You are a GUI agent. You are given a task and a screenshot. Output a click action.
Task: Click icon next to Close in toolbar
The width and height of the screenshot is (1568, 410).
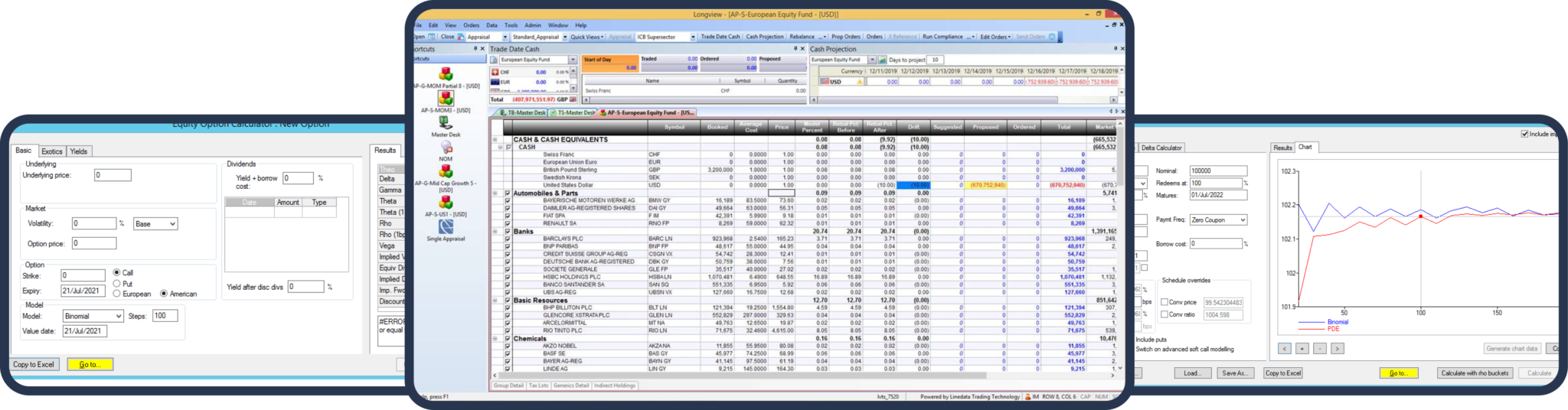[461, 37]
